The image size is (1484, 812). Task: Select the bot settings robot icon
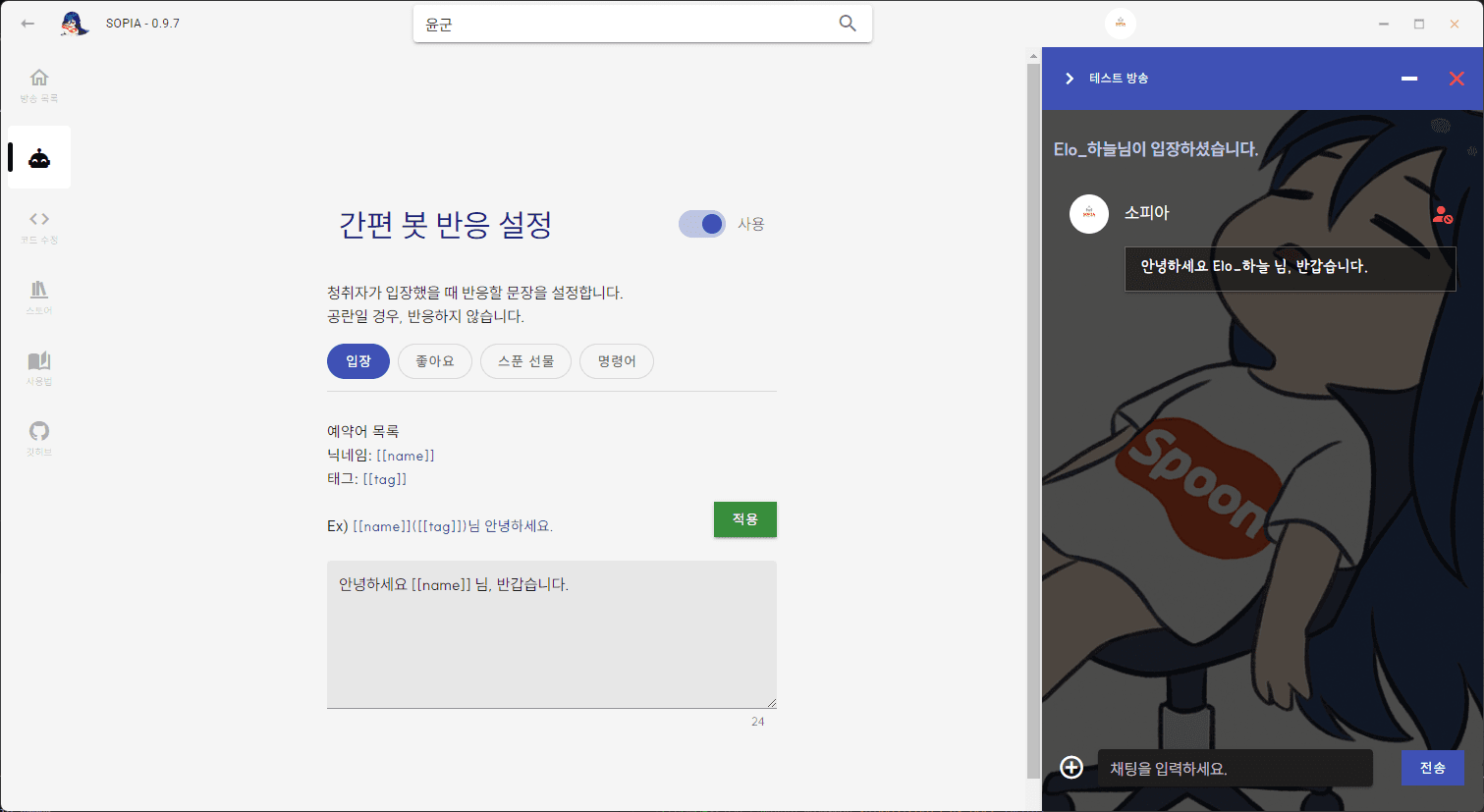click(x=39, y=157)
